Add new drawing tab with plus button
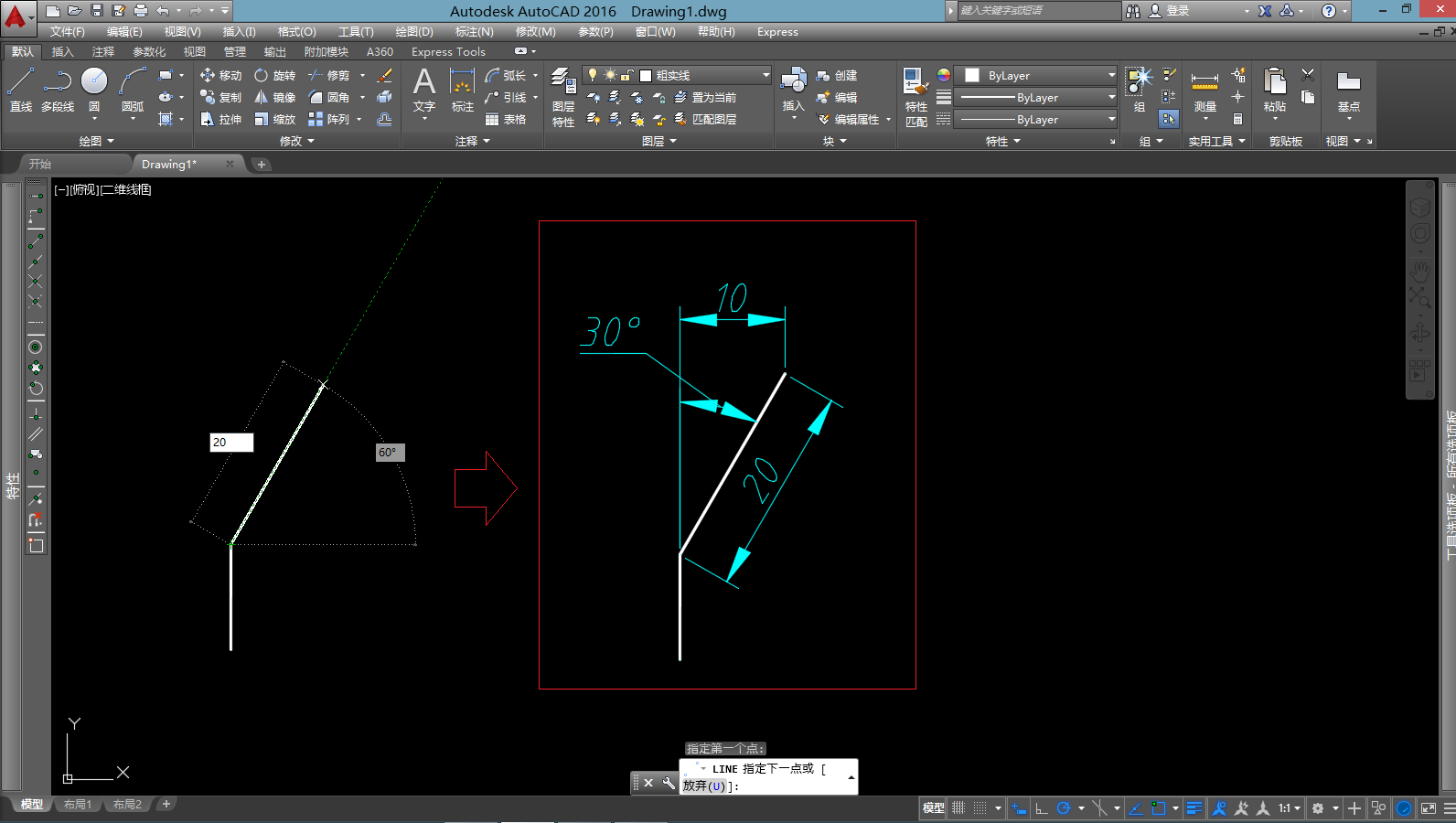The height and width of the screenshot is (823, 1456). coord(262,165)
